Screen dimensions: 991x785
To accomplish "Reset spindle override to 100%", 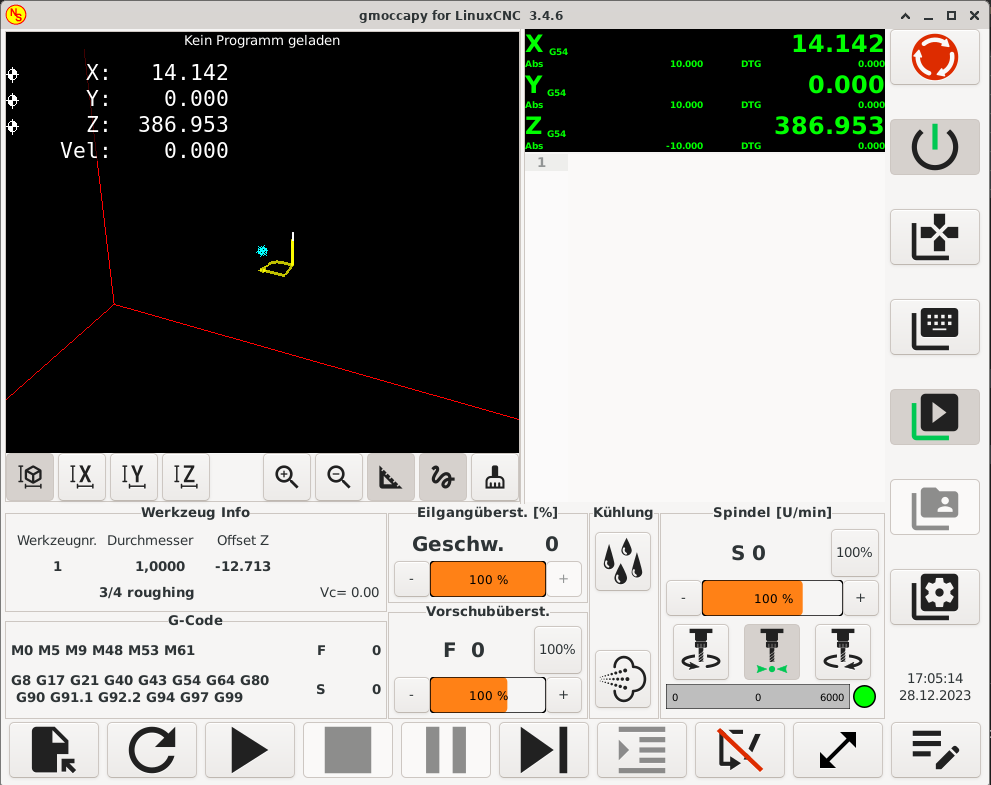I will point(854,552).
